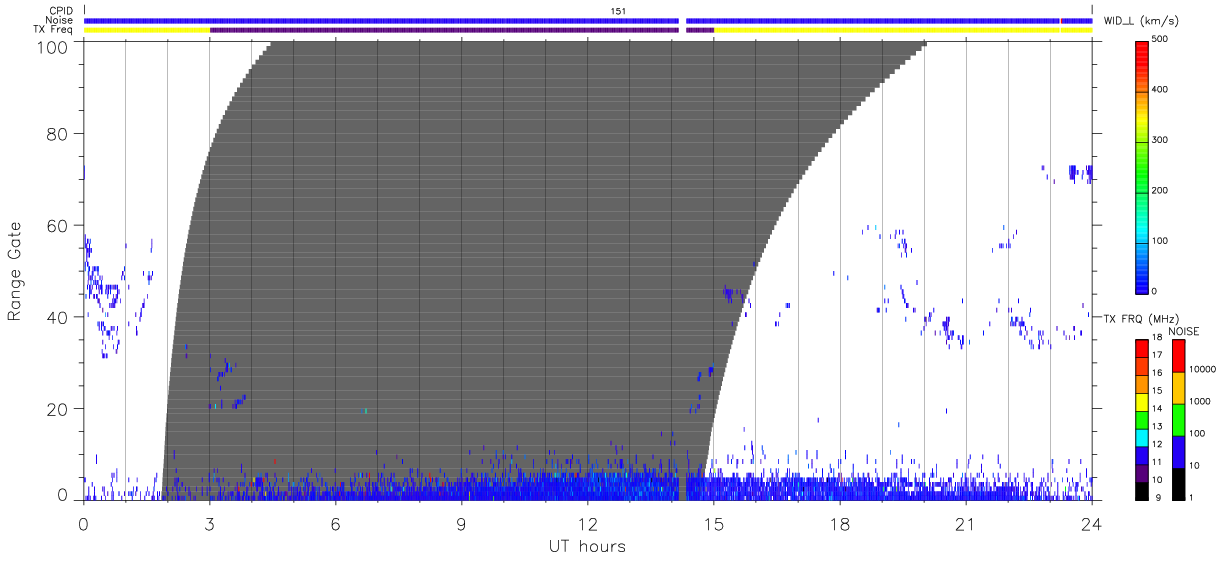1228x567 pixels.
Task: Click the 80 tick on Range Gate axis
Action: (x=57, y=133)
